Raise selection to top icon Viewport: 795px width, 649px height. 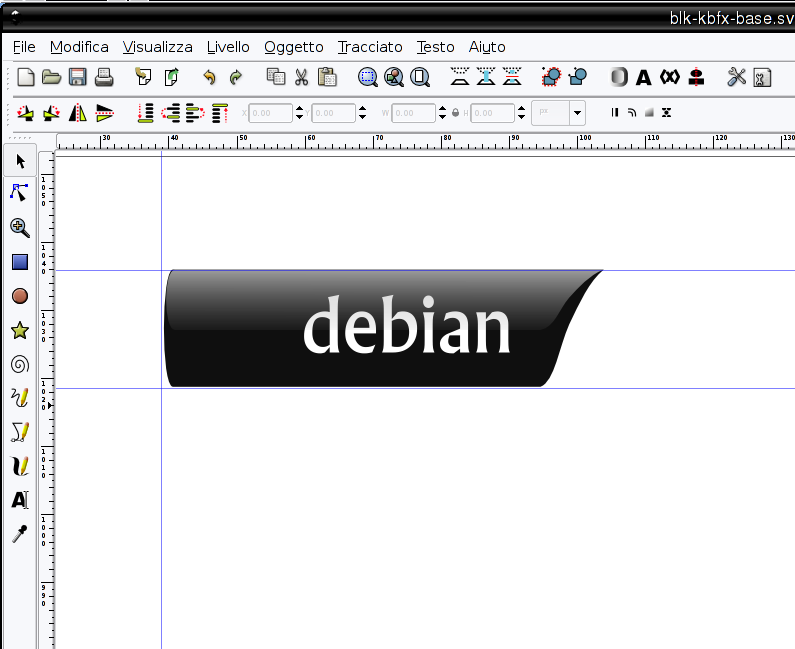(x=220, y=113)
